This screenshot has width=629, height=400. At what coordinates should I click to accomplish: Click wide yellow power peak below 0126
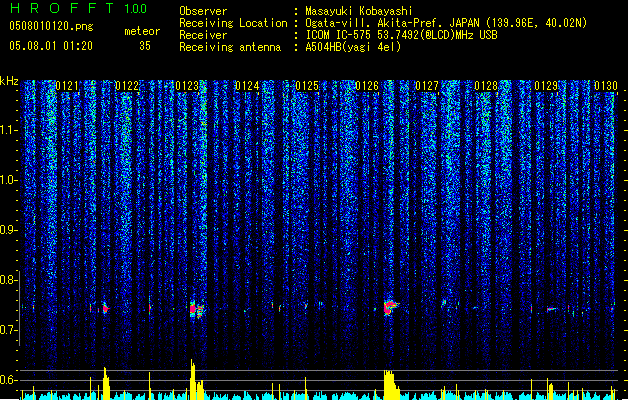[x=391, y=385]
